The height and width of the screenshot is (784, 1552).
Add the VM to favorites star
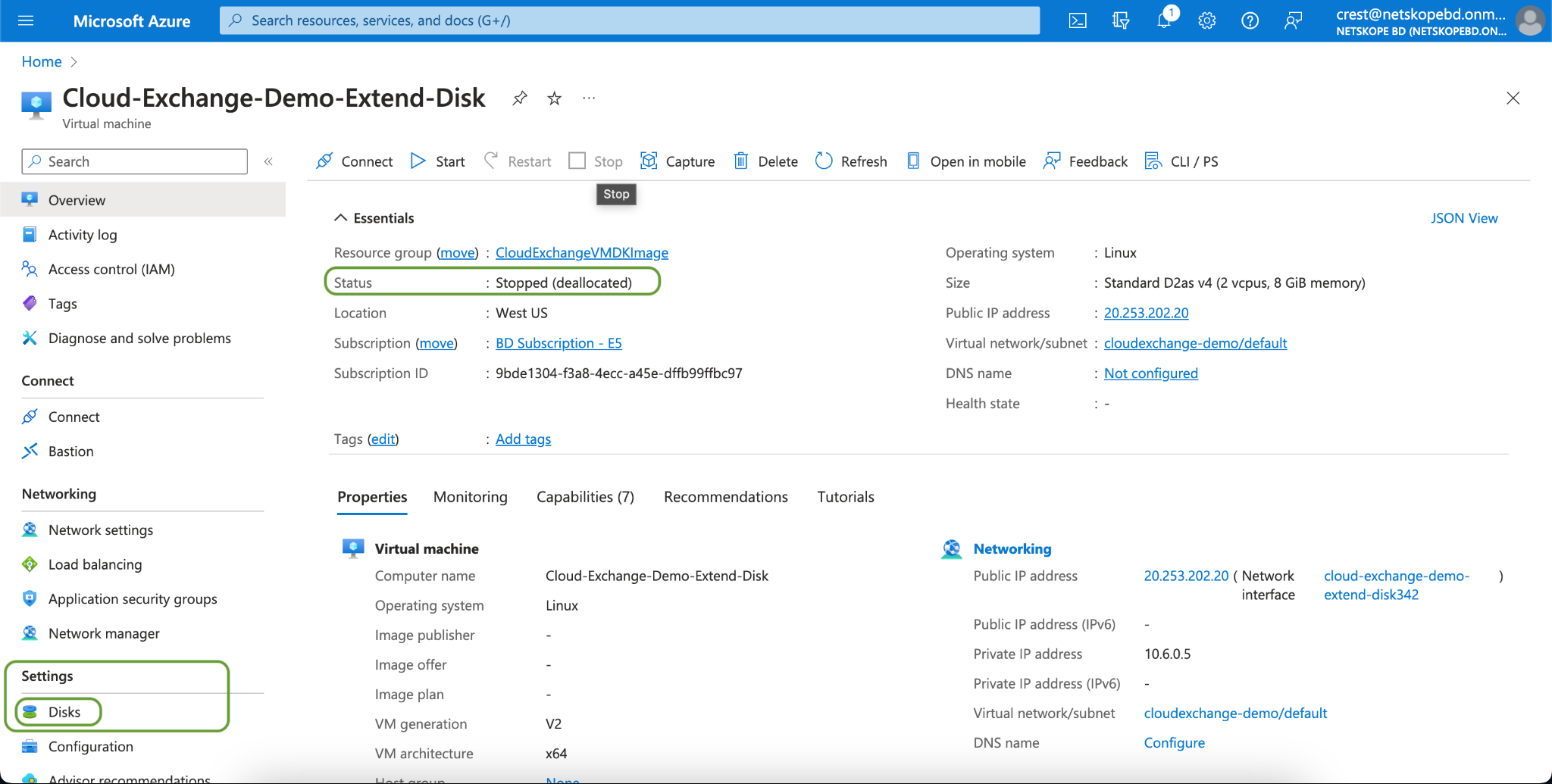[555, 98]
